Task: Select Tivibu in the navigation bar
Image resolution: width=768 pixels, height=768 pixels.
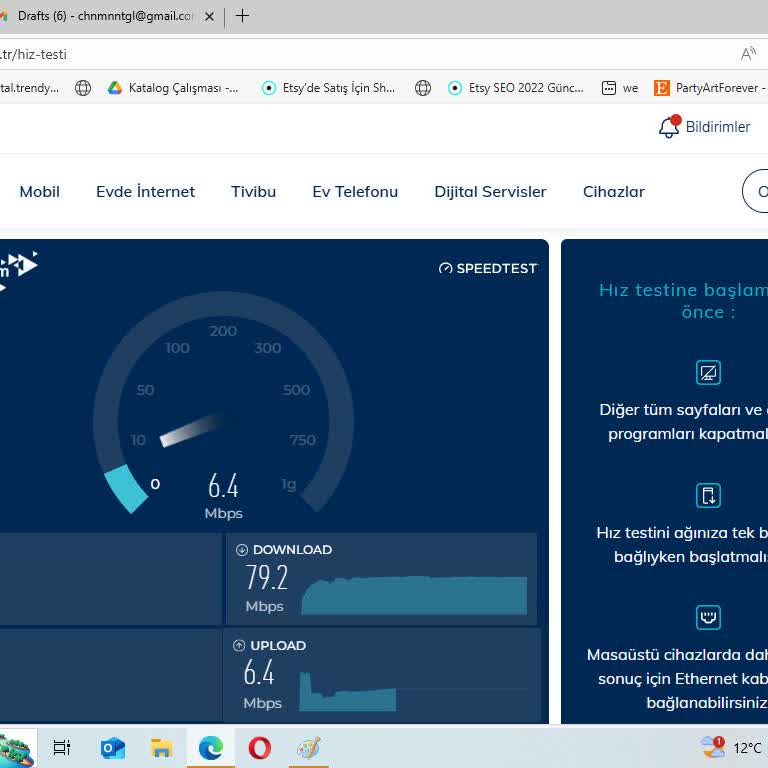Action: coord(253,191)
